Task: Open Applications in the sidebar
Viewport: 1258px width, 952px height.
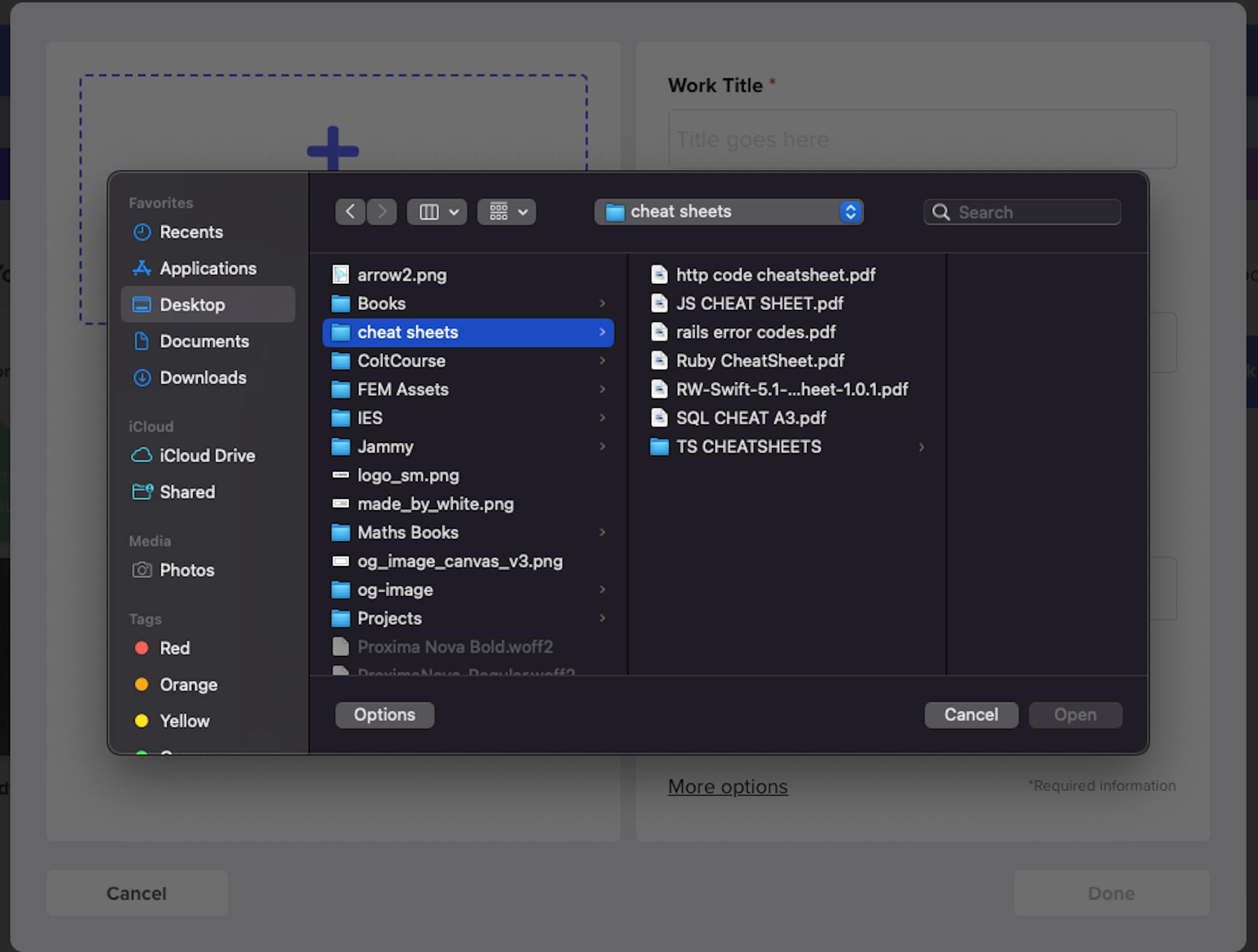Action: click(207, 268)
